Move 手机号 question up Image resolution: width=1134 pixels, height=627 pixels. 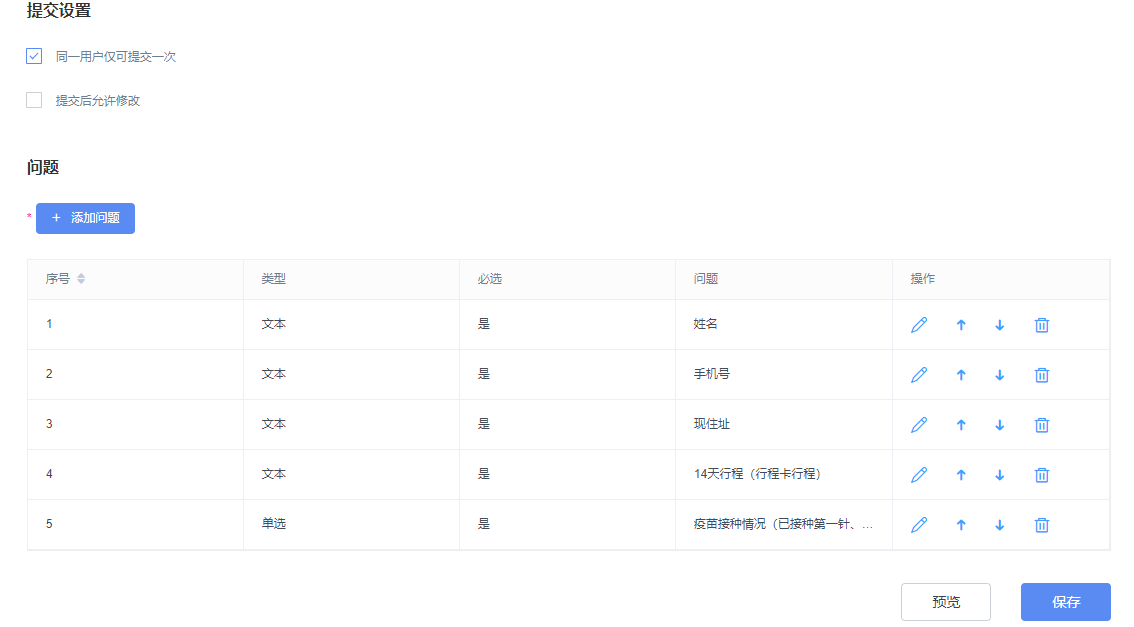click(961, 375)
